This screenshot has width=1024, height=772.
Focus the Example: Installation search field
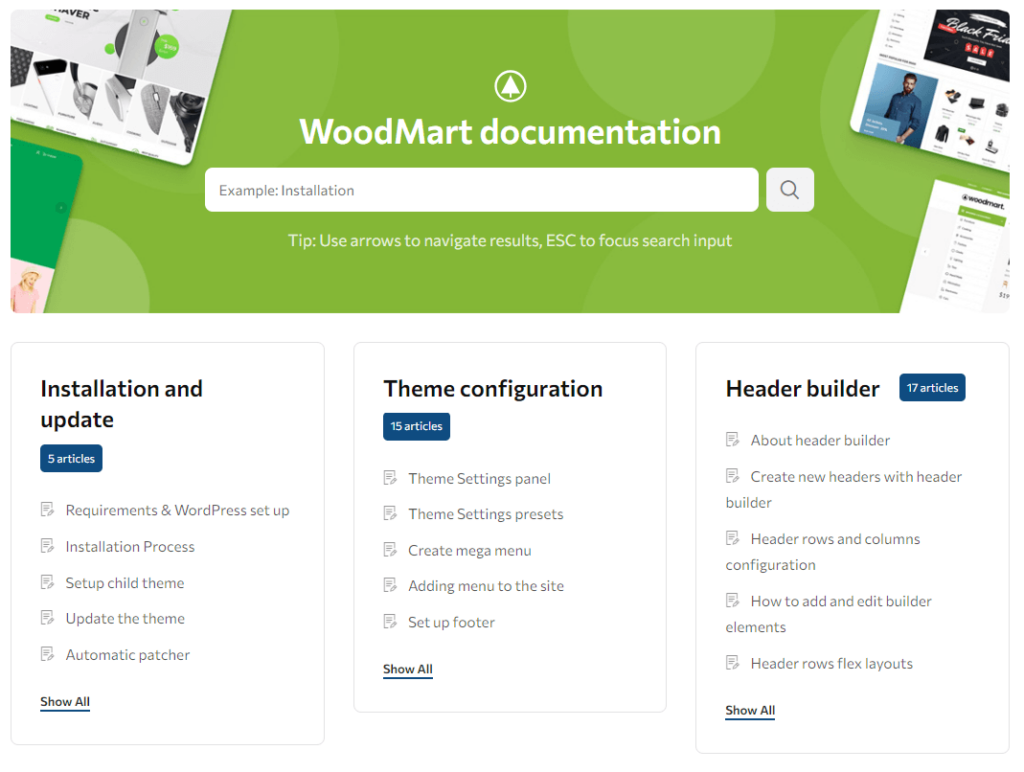point(481,190)
